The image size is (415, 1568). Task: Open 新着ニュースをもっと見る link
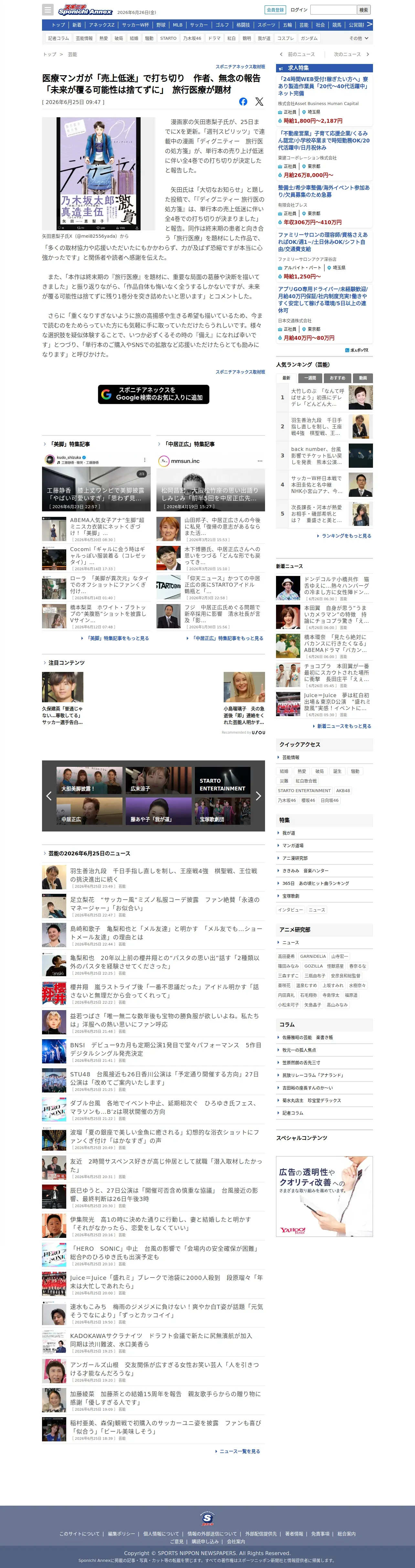click(x=342, y=726)
